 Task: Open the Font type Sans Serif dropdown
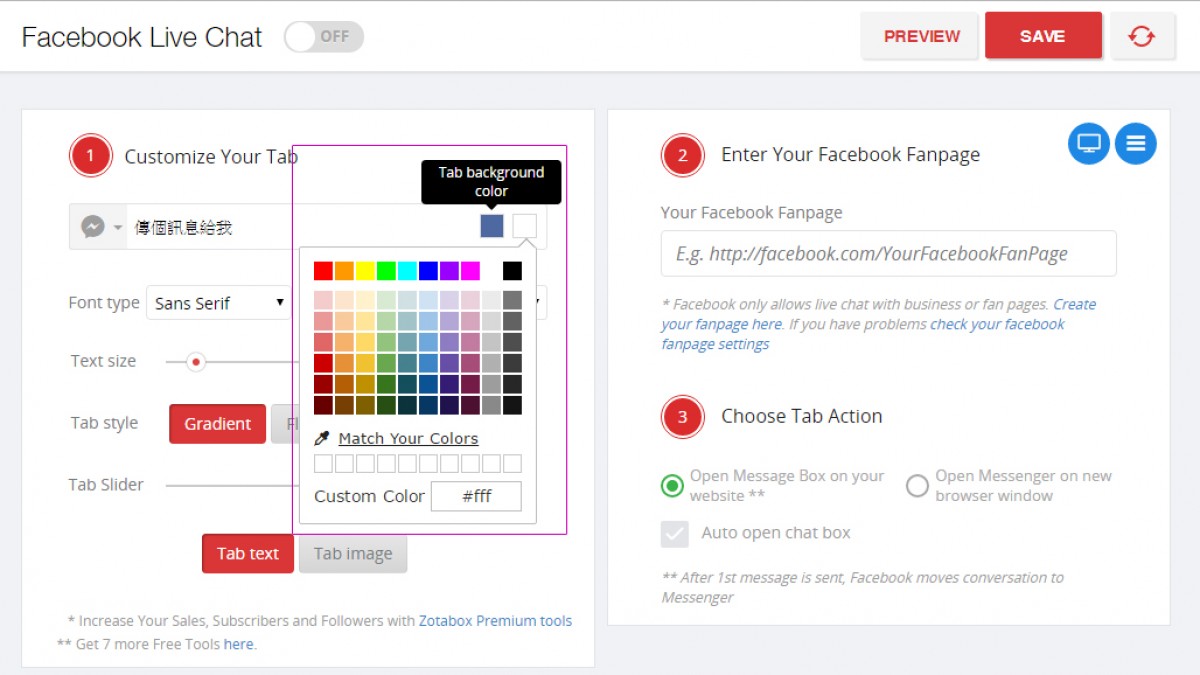219,303
